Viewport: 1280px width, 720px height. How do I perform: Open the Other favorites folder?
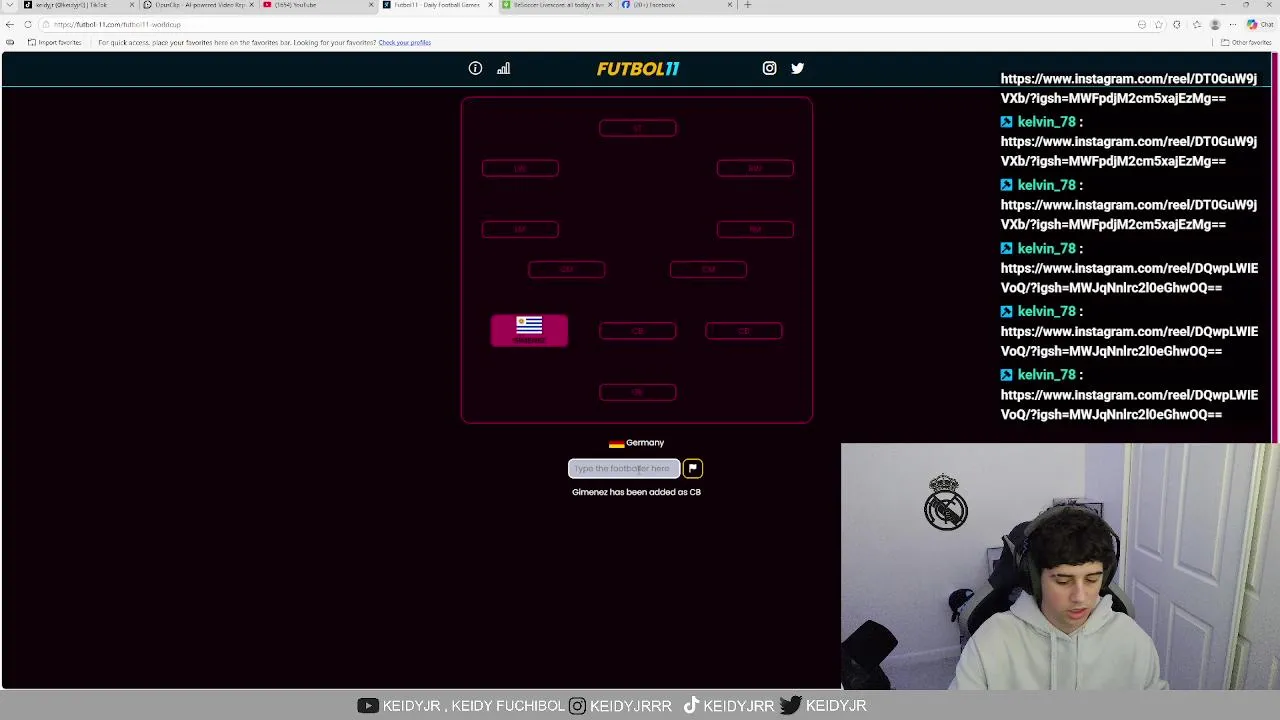tap(1246, 43)
